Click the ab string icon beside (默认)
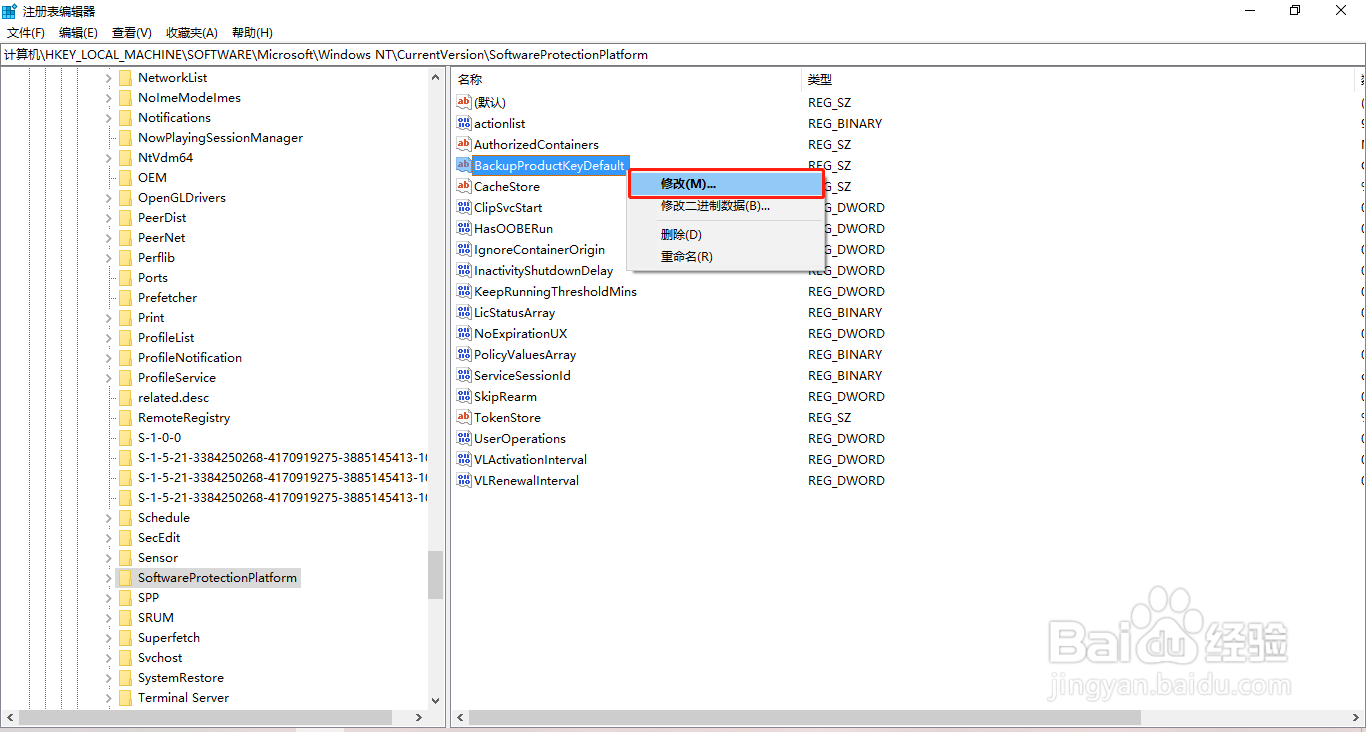The width and height of the screenshot is (1366, 732). pos(463,101)
